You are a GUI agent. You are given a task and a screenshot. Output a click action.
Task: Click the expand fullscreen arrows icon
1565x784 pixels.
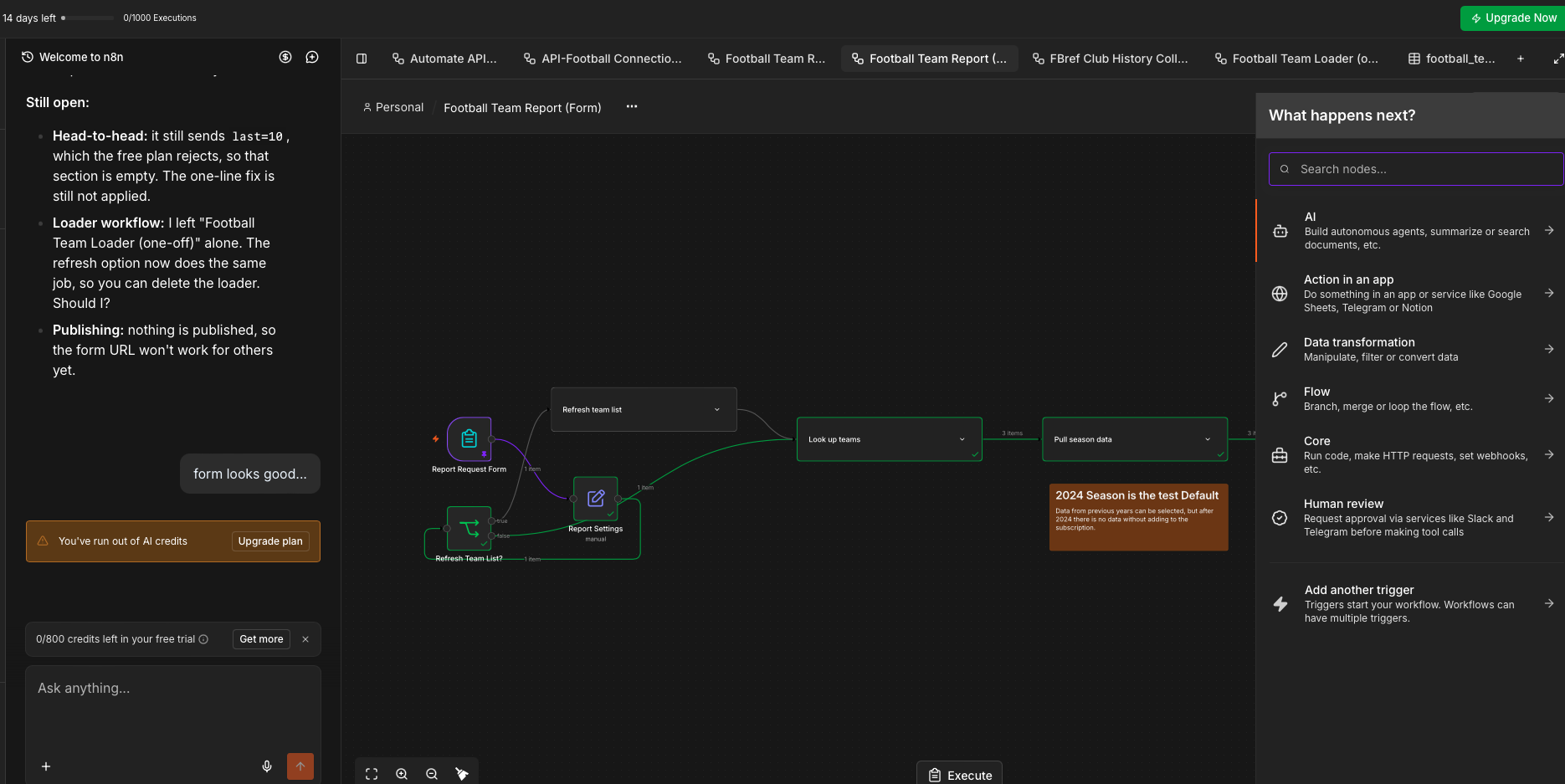click(1558, 59)
